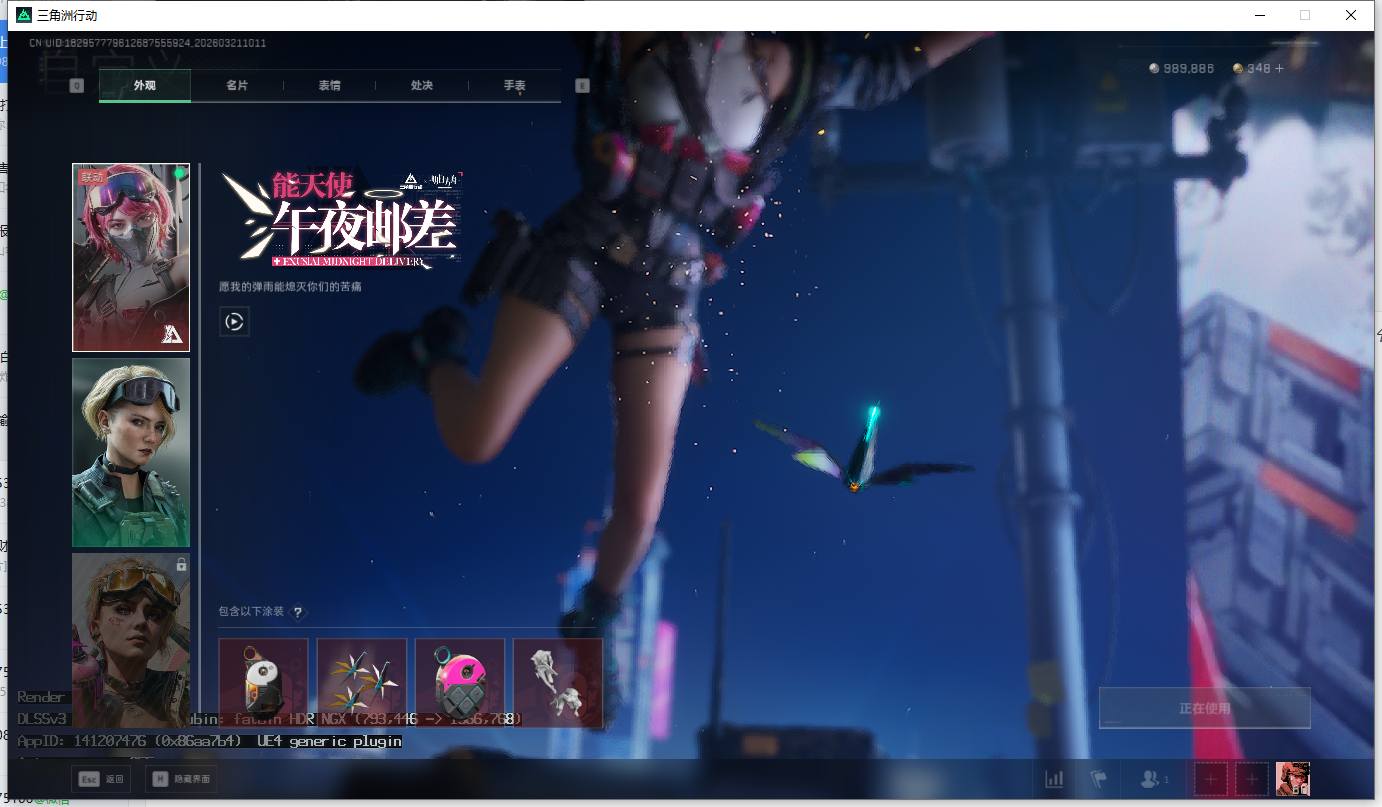The height and width of the screenshot is (807, 1382).
Task: Play the skin preview video
Action: [x=234, y=322]
